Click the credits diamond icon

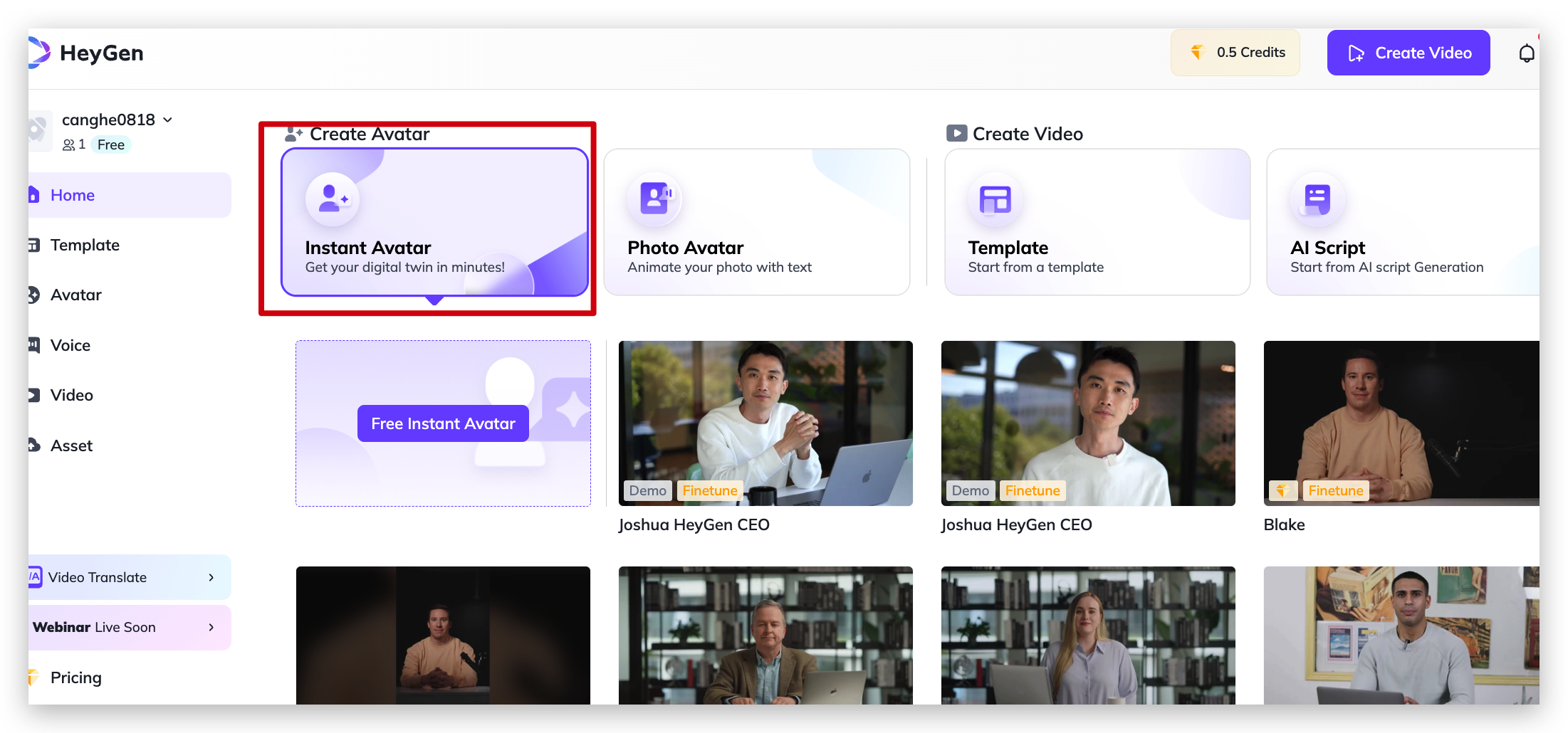(1198, 52)
